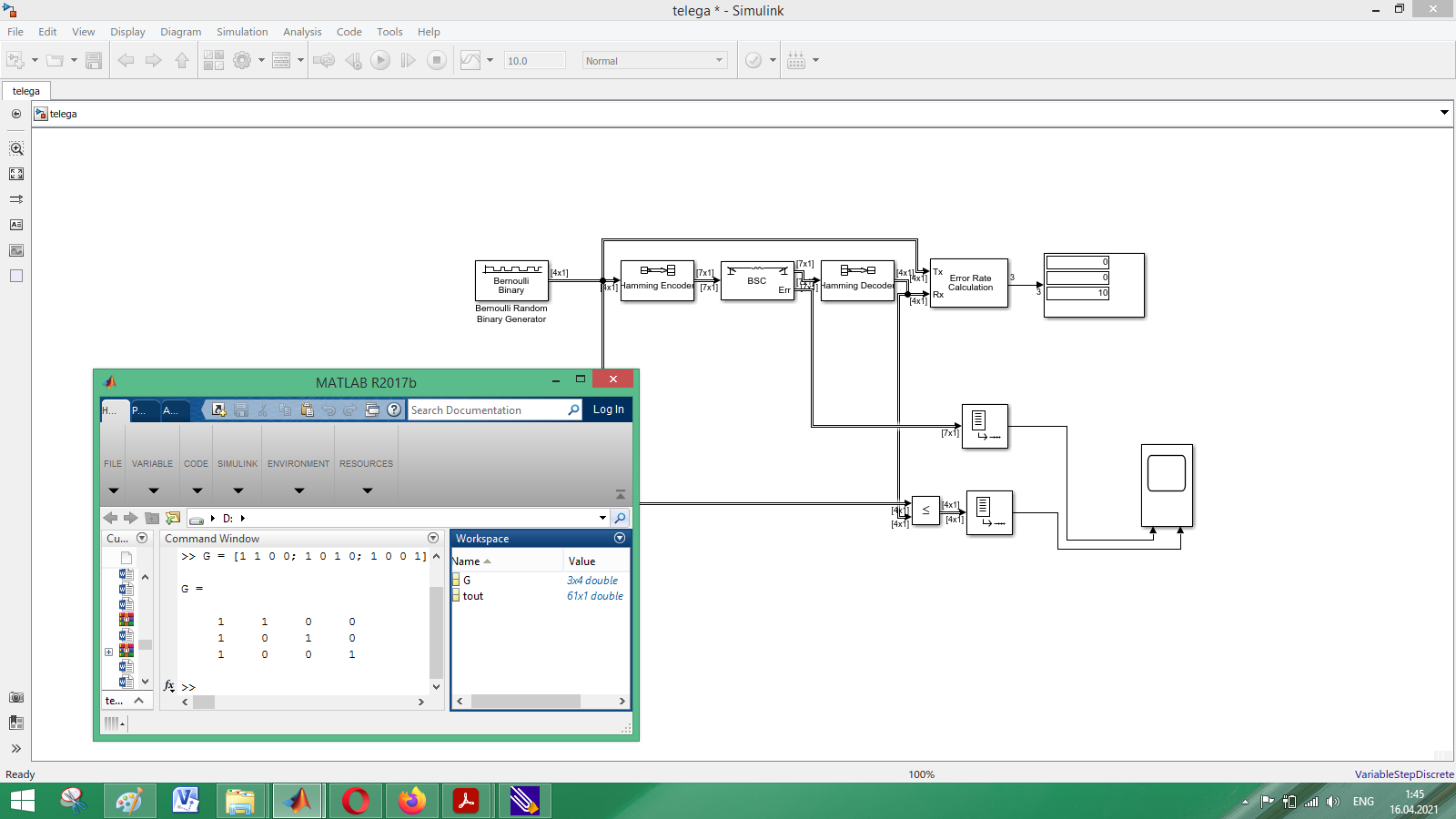This screenshot has width=1456, height=819.
Task: Click the Save model icon in Simulink toolbar
Action: pyautogui.click(x=93, y=61)
